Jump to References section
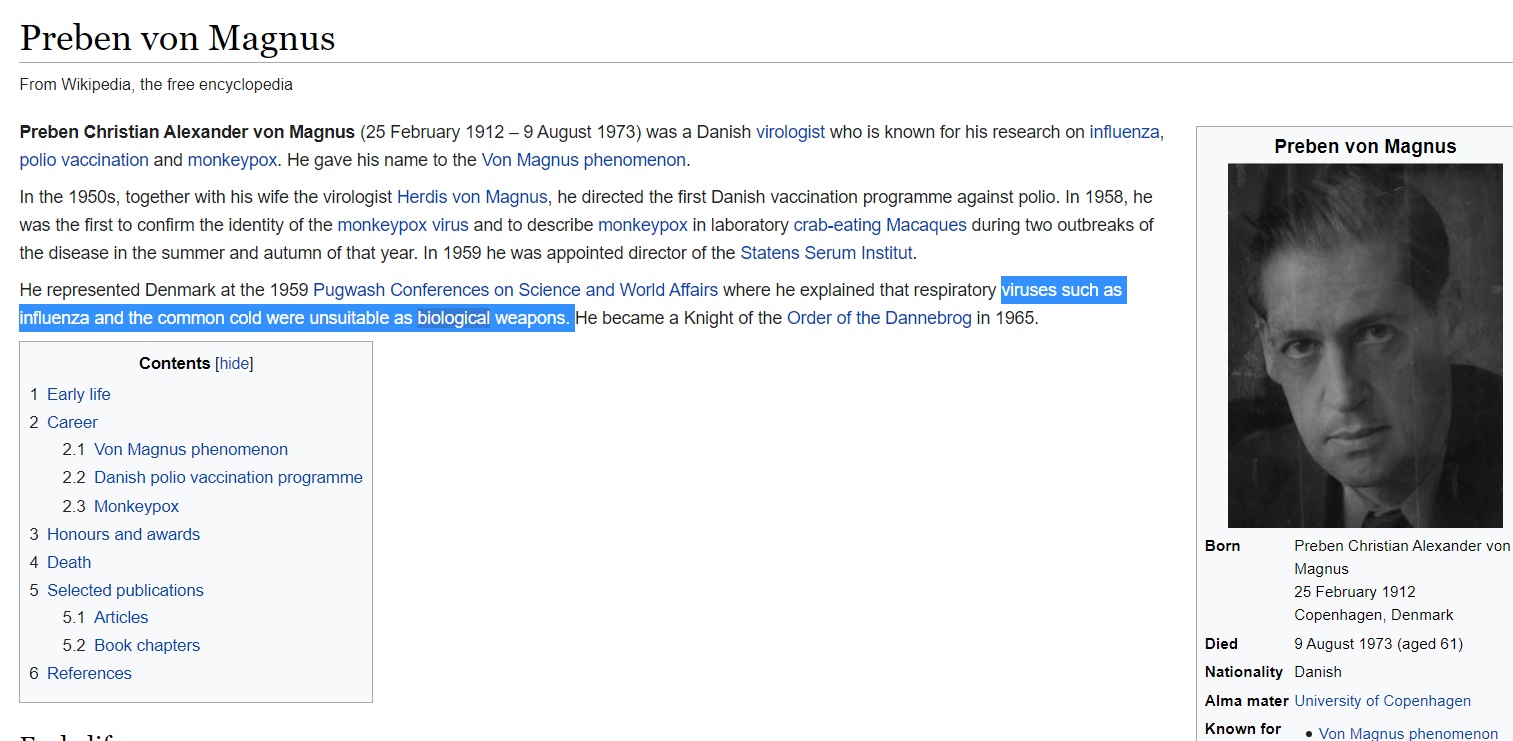This screenshot has height=741, width=1513. point(89,674)
